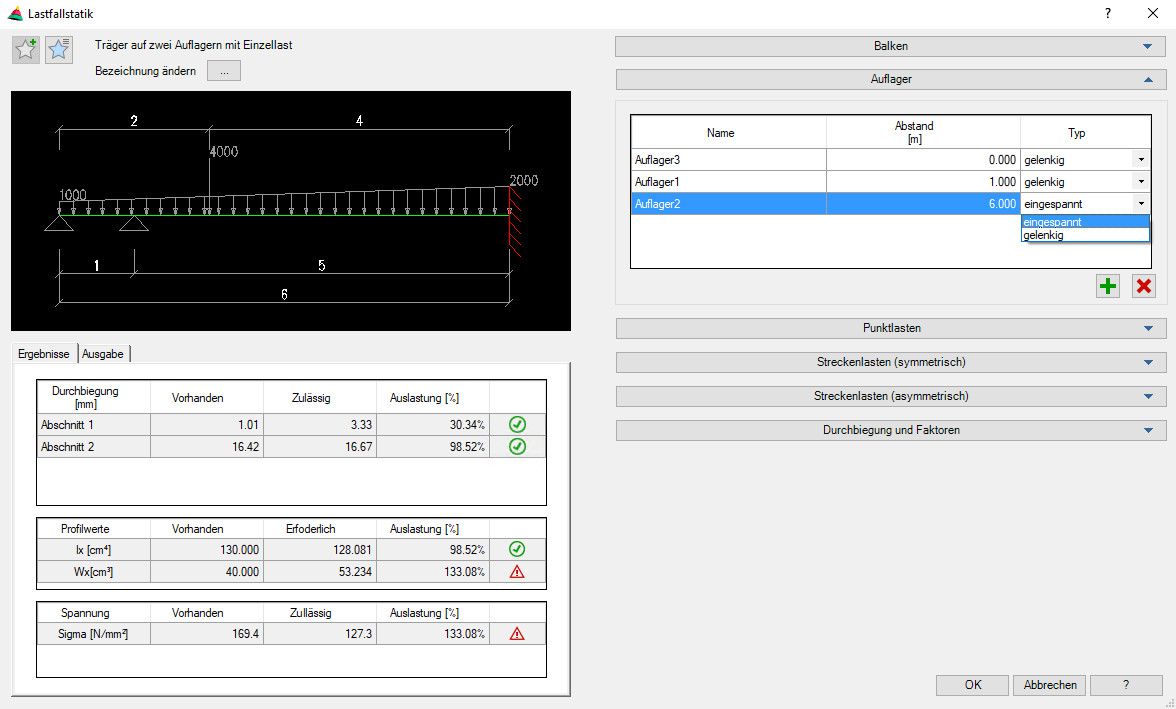Expand Streckenlasten (symmetrisch) section

890,362
